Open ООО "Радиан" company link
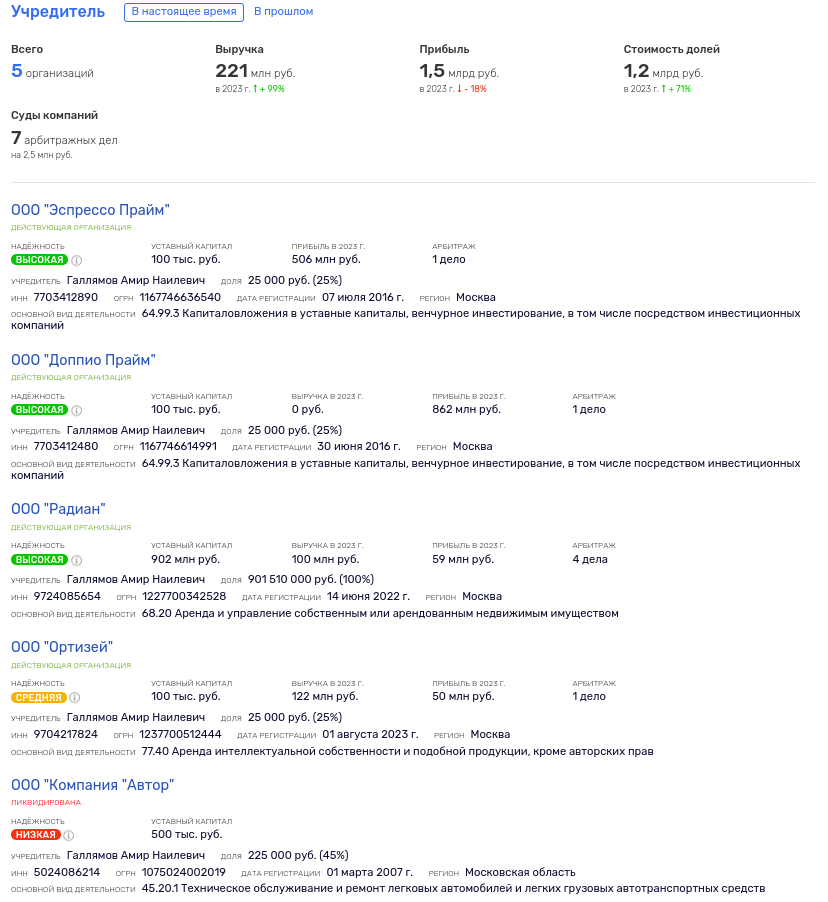The width and height of the screenshot is (828, 902). [x=58, y=509]
